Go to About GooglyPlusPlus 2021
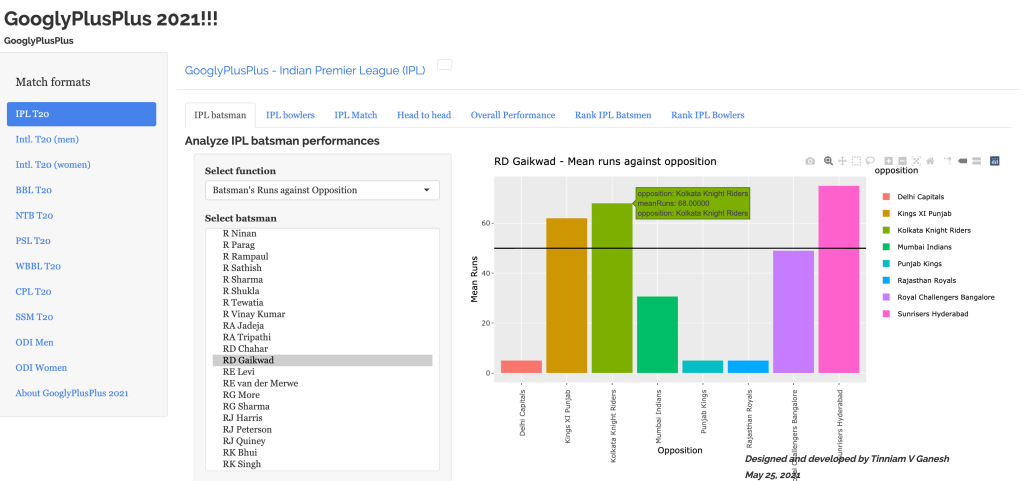 (72, 393)
